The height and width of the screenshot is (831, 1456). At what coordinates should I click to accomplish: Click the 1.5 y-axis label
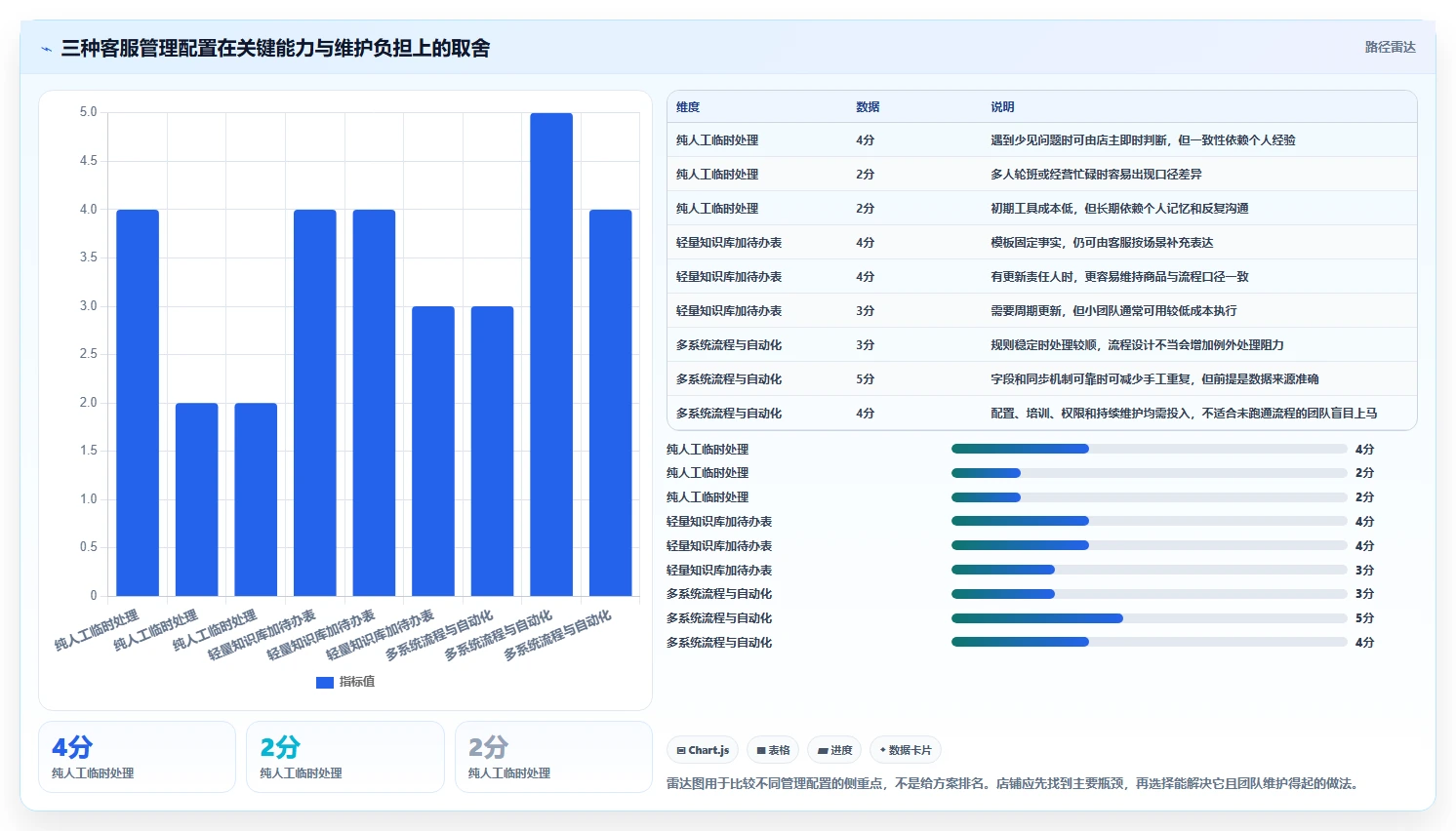click(88, 451)
